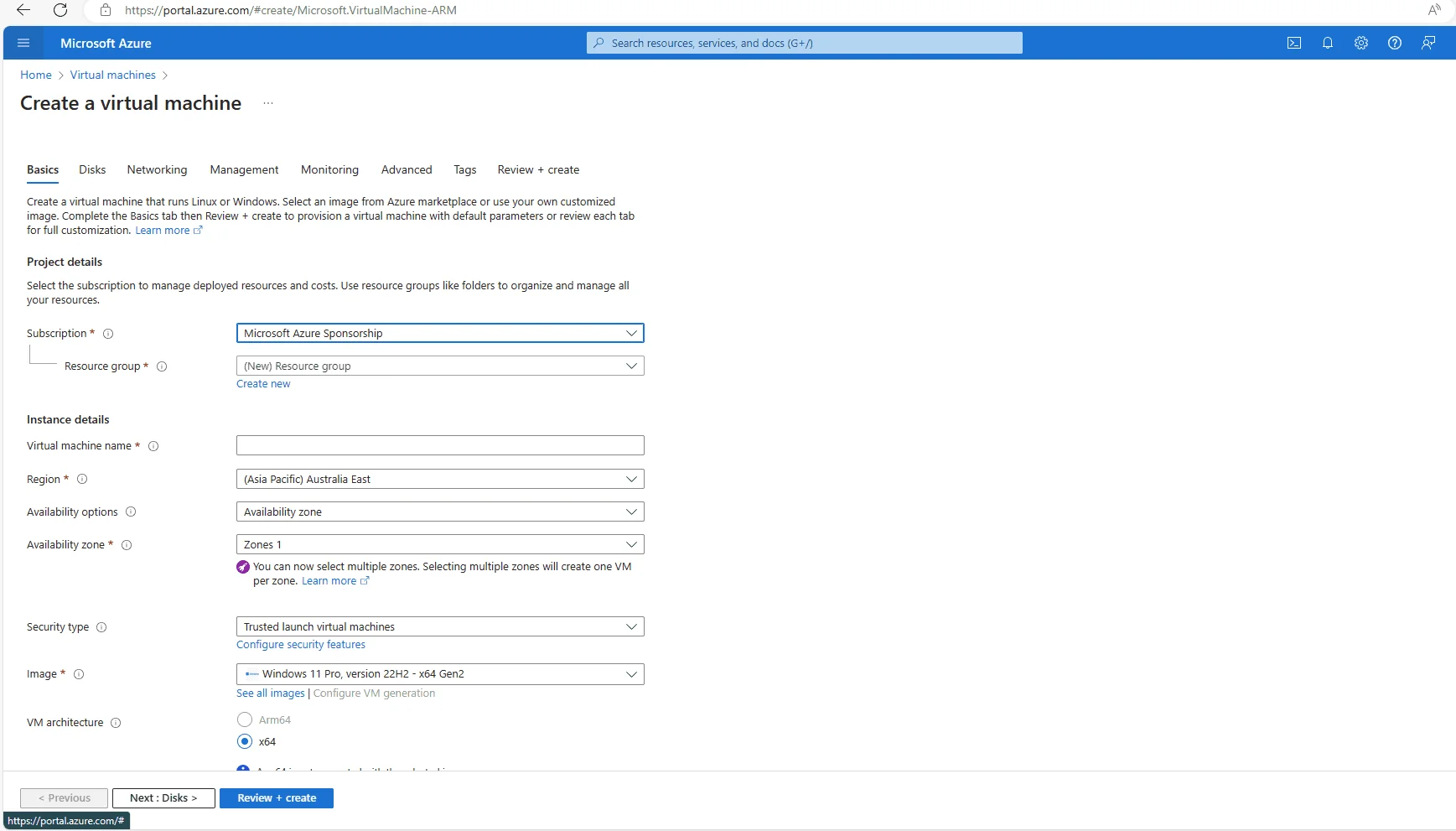Screen dimensions: 1456x831
Task: Switch to the Management tab
Action: 244,169
